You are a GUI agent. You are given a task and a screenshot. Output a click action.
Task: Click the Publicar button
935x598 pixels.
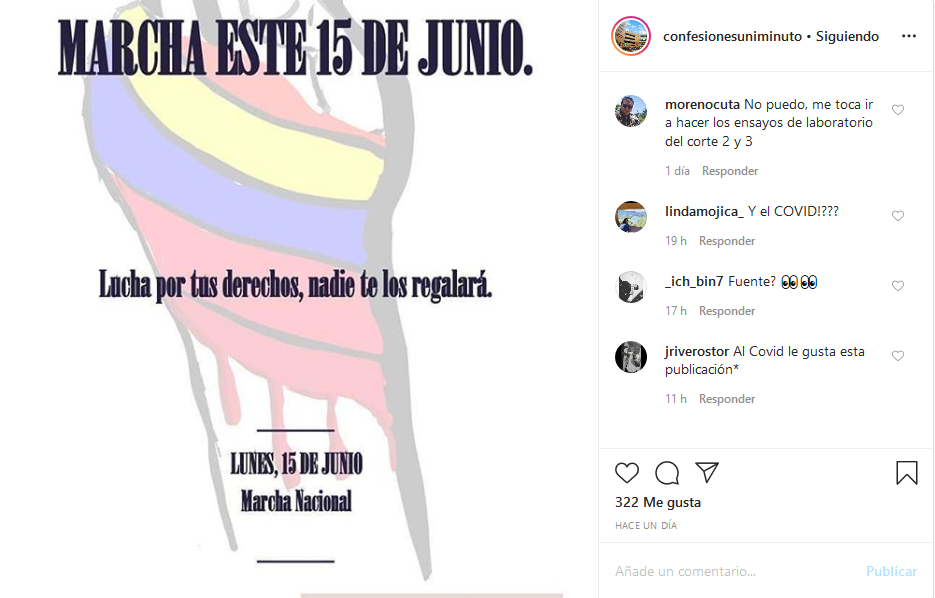pyautogui.click(x=891, y=571)
